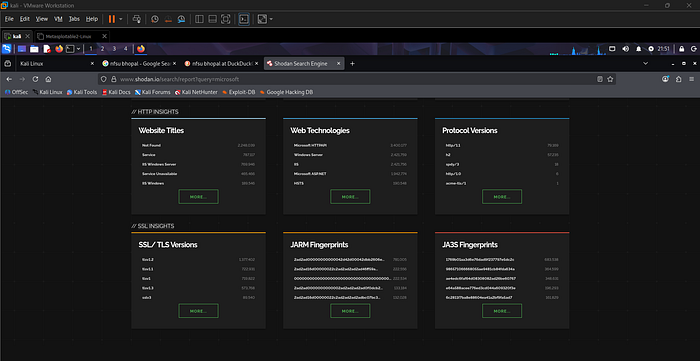Expand the stretch guest dropdown arrow
The height and width of the screenshot is (361, 700).
point(271,19)
